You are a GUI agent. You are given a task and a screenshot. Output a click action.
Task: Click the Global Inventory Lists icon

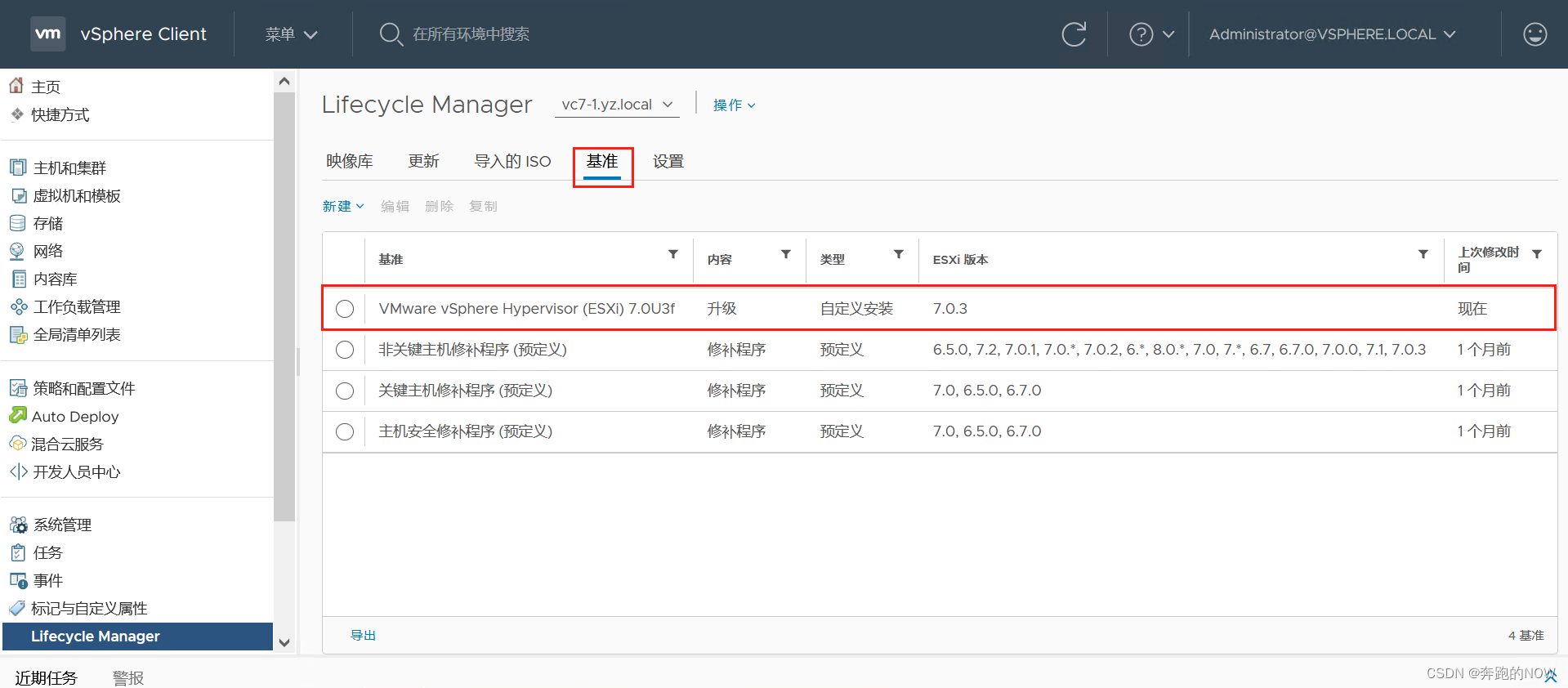coord(18,334)
